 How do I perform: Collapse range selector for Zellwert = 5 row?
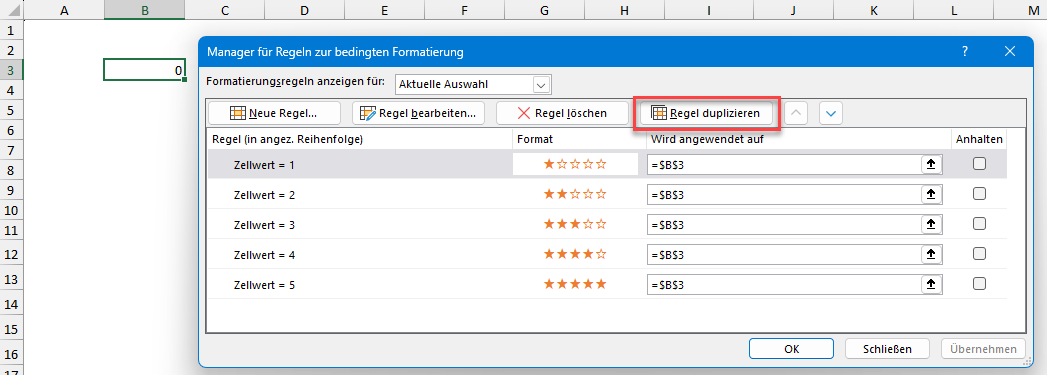[x=931, y=285]
